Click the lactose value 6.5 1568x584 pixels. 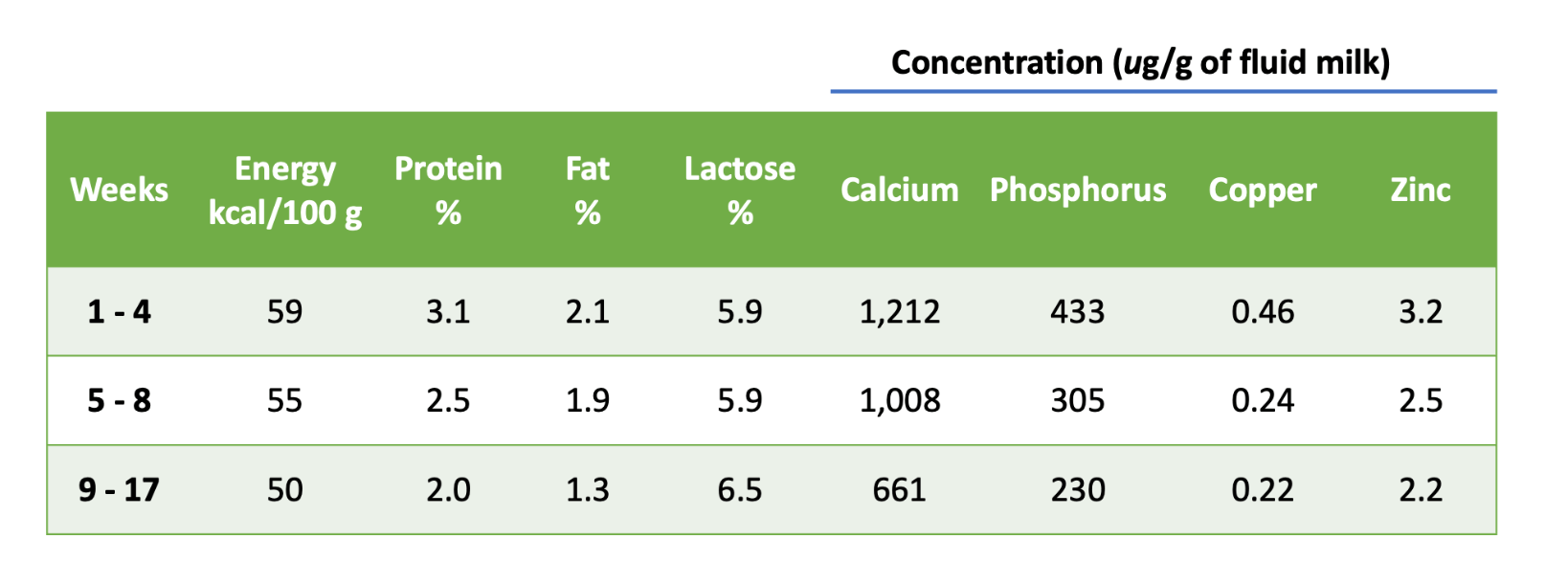[x=739, y=490]
